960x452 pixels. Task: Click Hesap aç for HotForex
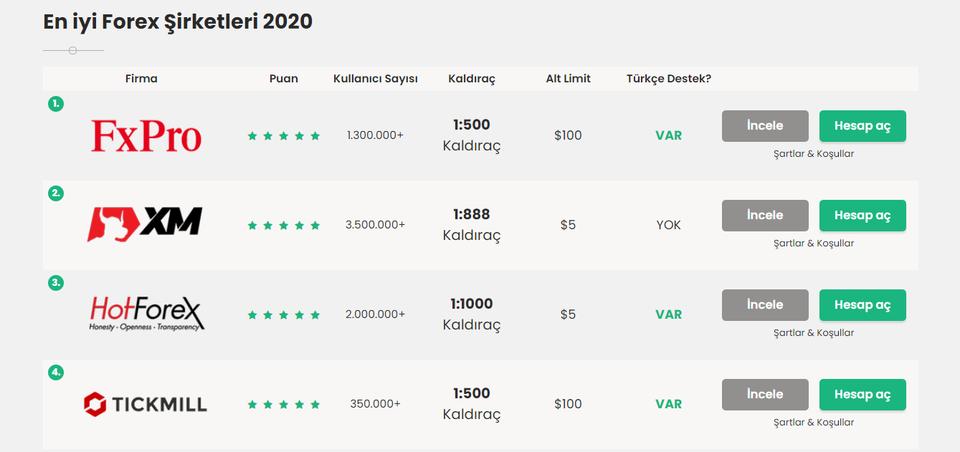(x=863, y=305)
